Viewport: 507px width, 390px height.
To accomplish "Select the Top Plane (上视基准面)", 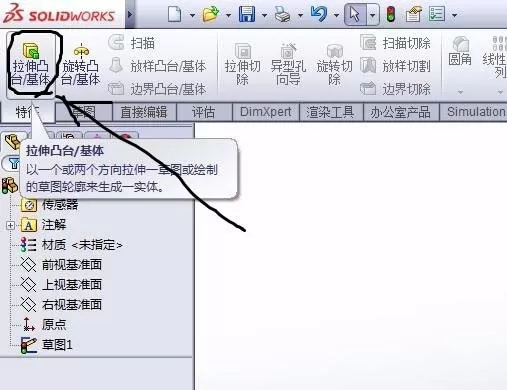I will point(61,285).
